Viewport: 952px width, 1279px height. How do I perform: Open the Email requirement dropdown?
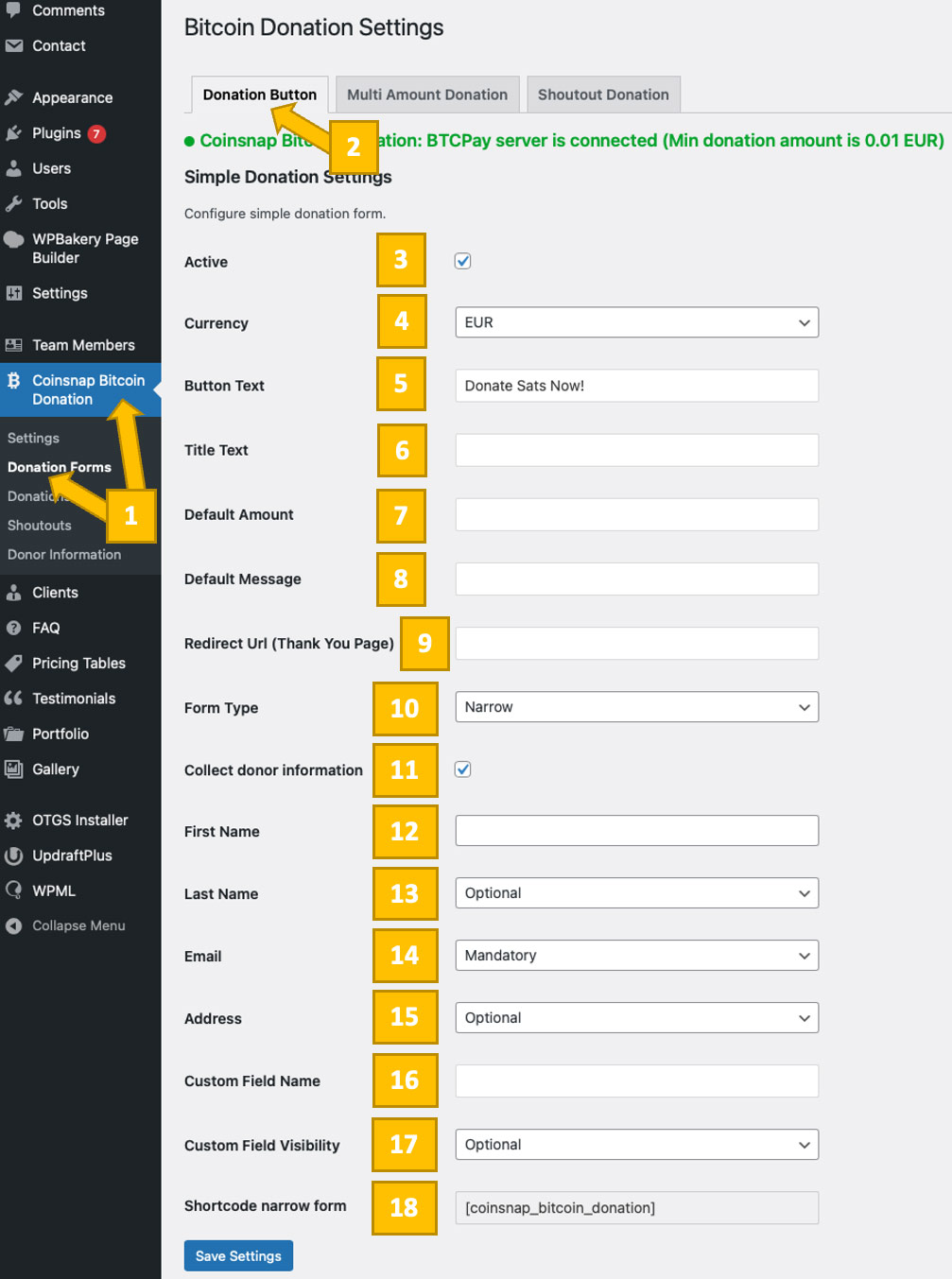coord(636,955)
